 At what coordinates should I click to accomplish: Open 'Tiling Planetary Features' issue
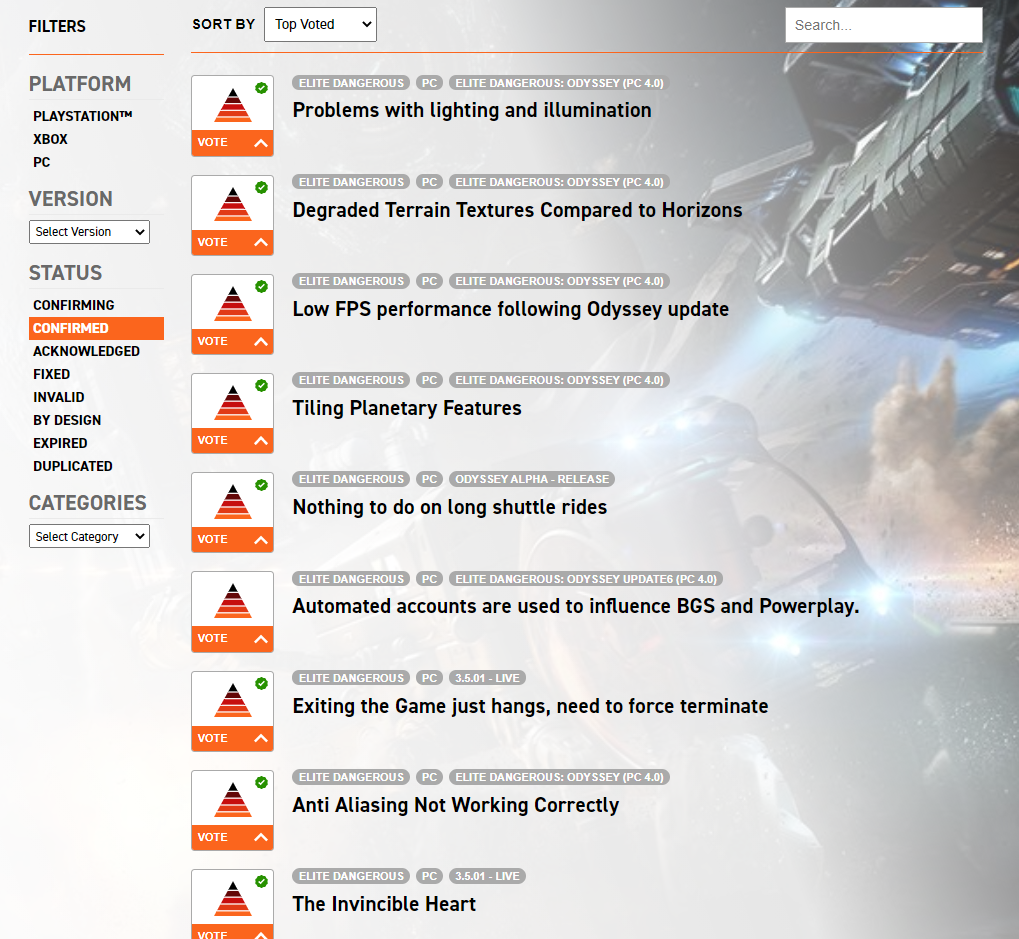pyautogui.click(x=407, y=408)
